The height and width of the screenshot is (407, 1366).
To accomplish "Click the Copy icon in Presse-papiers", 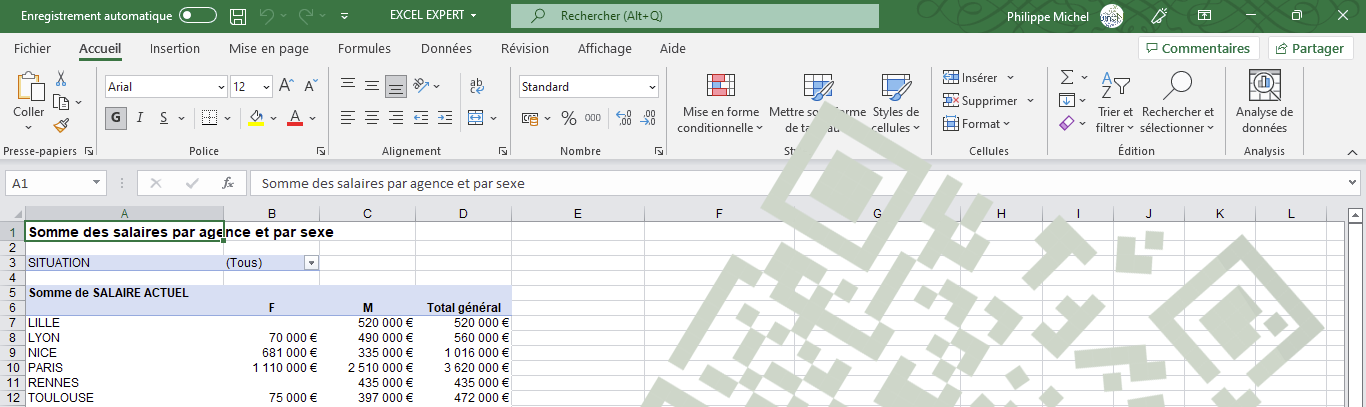I will pyautogui.click(x=60, y=102).
